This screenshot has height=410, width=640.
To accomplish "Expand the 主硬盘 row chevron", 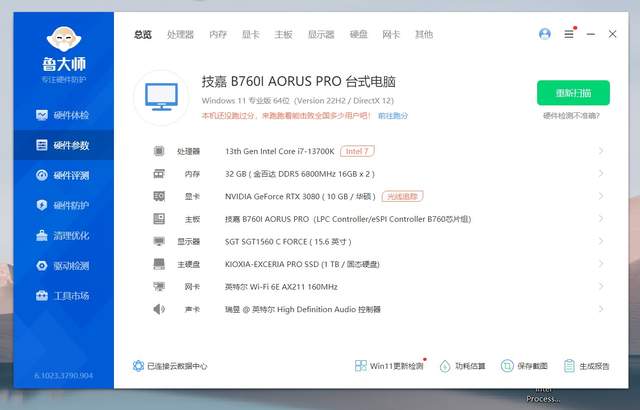I will [x=601, y=264].
